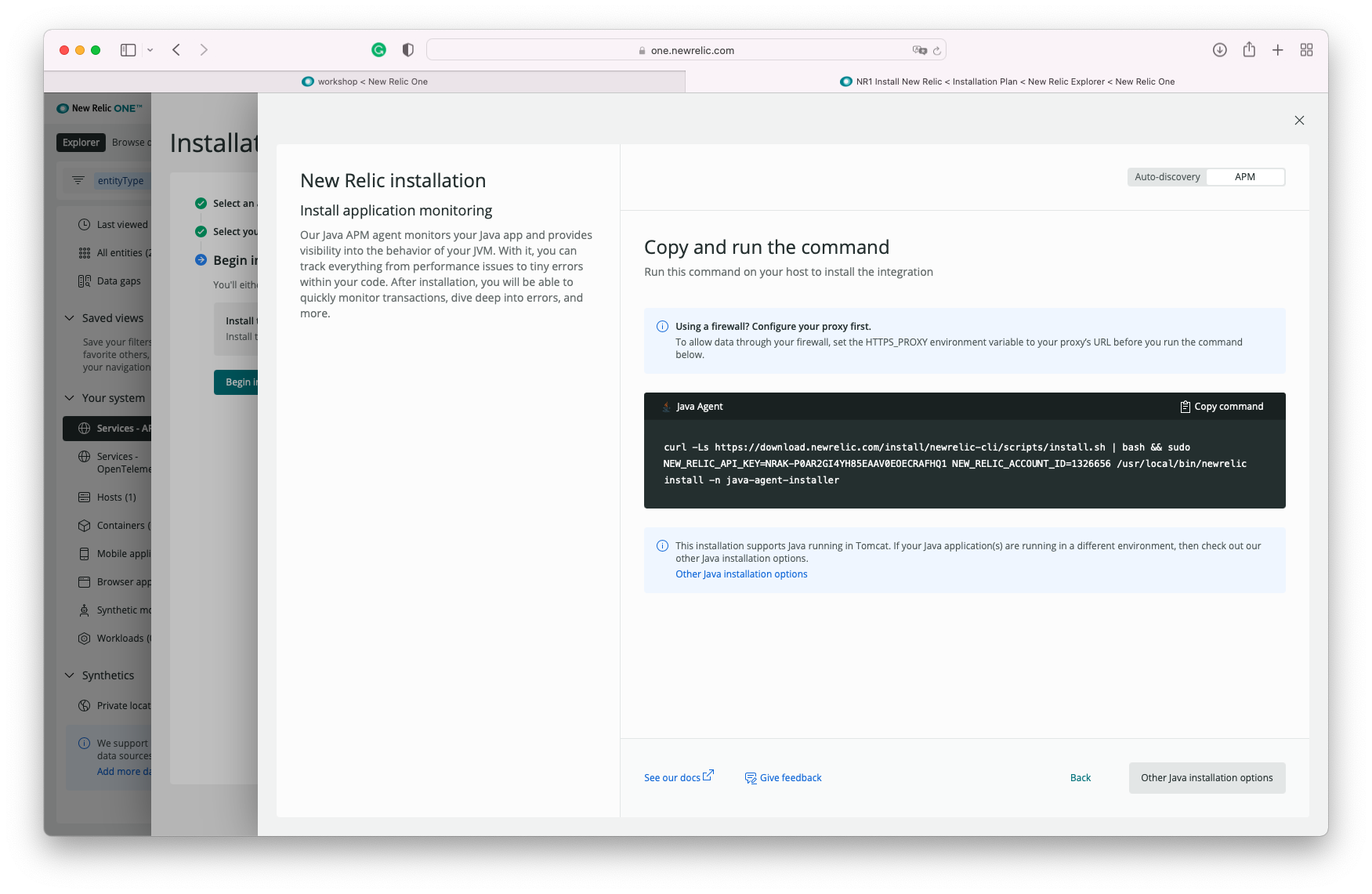
Task: Click the Tomcat info circle icon
Action: [662, 546]
